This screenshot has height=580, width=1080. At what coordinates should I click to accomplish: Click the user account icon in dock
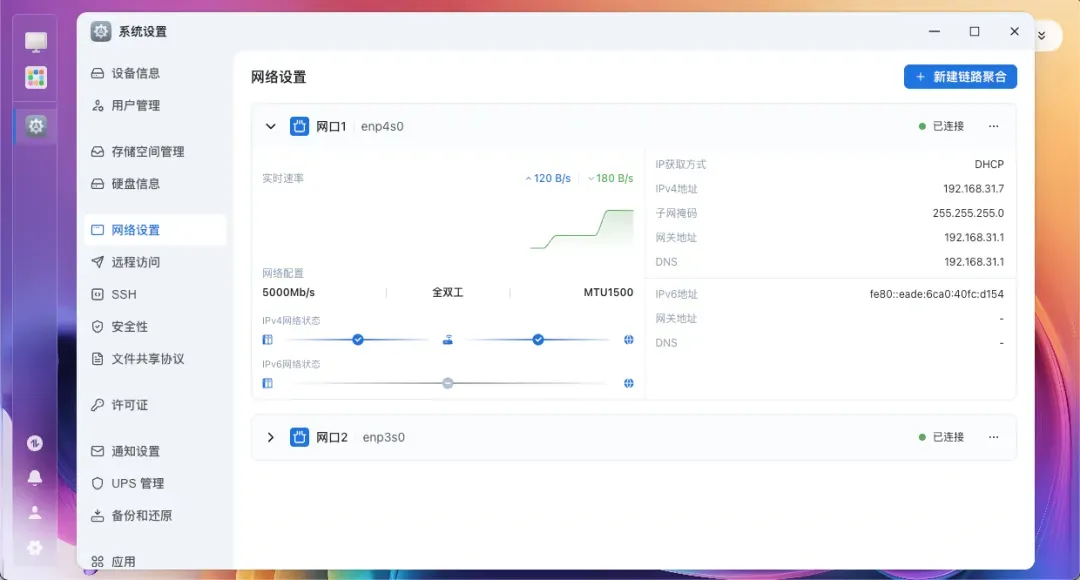(x=35, y=512)
